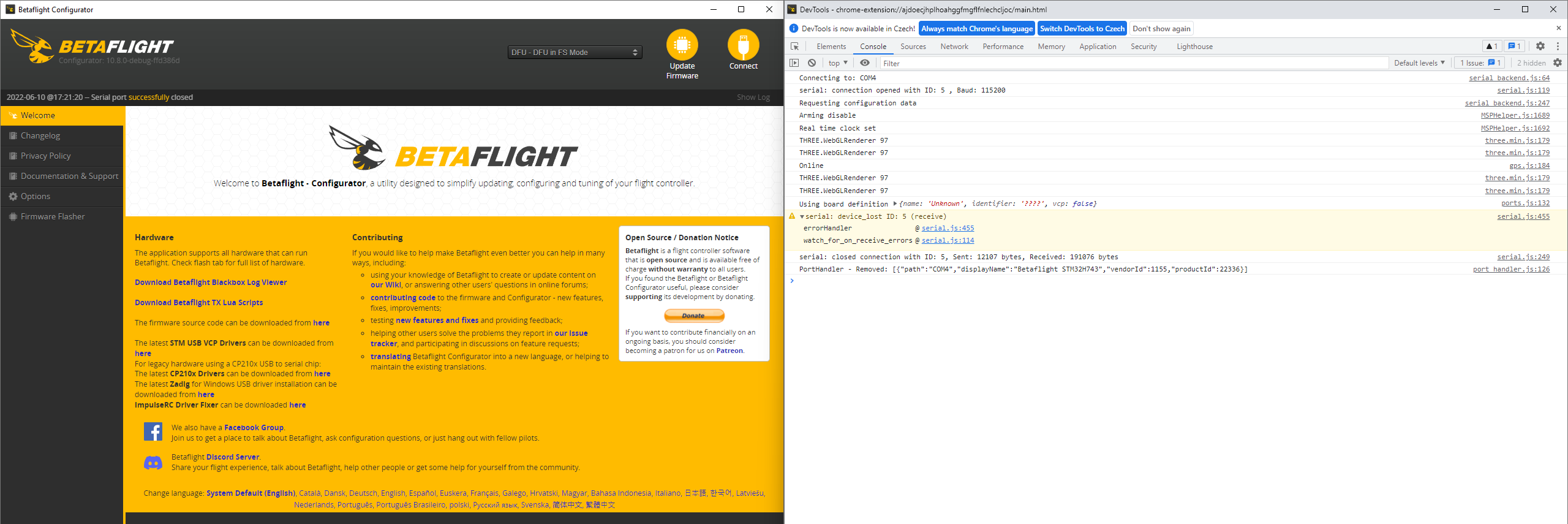
Task: Click the Betaflight bee logo in header
Action: tap(32, 46)
